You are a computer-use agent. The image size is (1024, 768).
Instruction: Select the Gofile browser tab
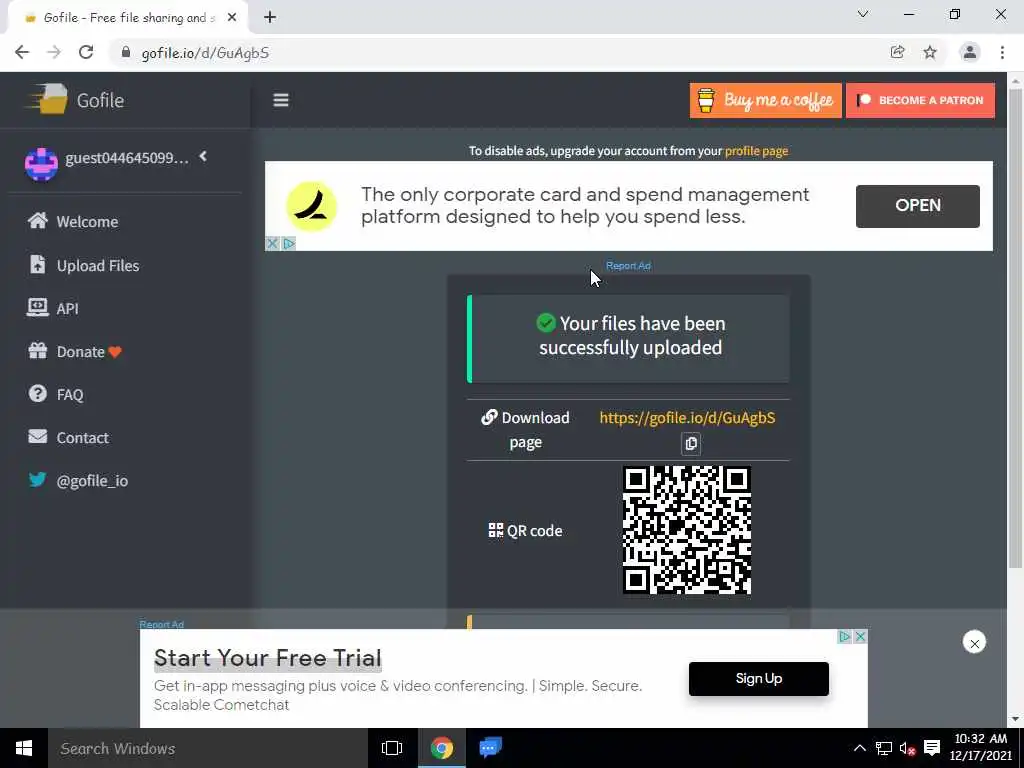[127, 18]
